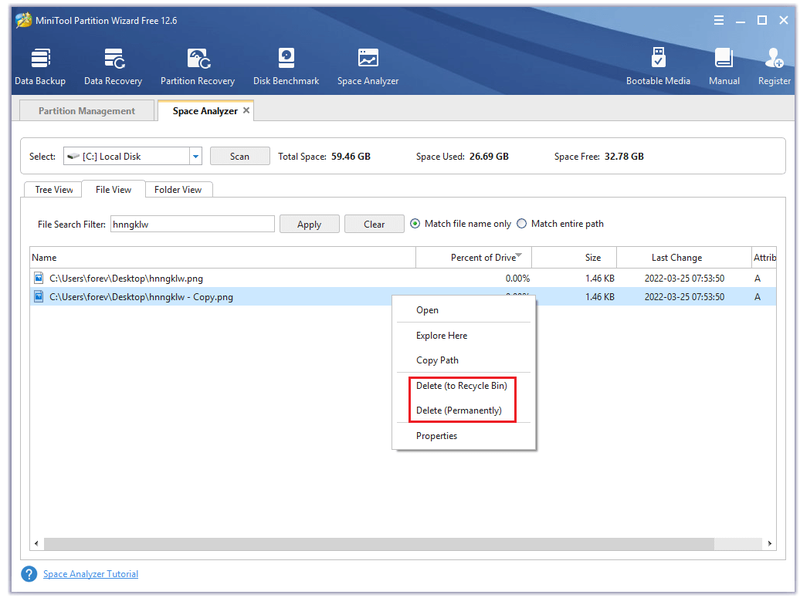This screenshot has height=598, width=800.
Task: Launch Data Recovery from toolbar
Action: coord(113,67)
